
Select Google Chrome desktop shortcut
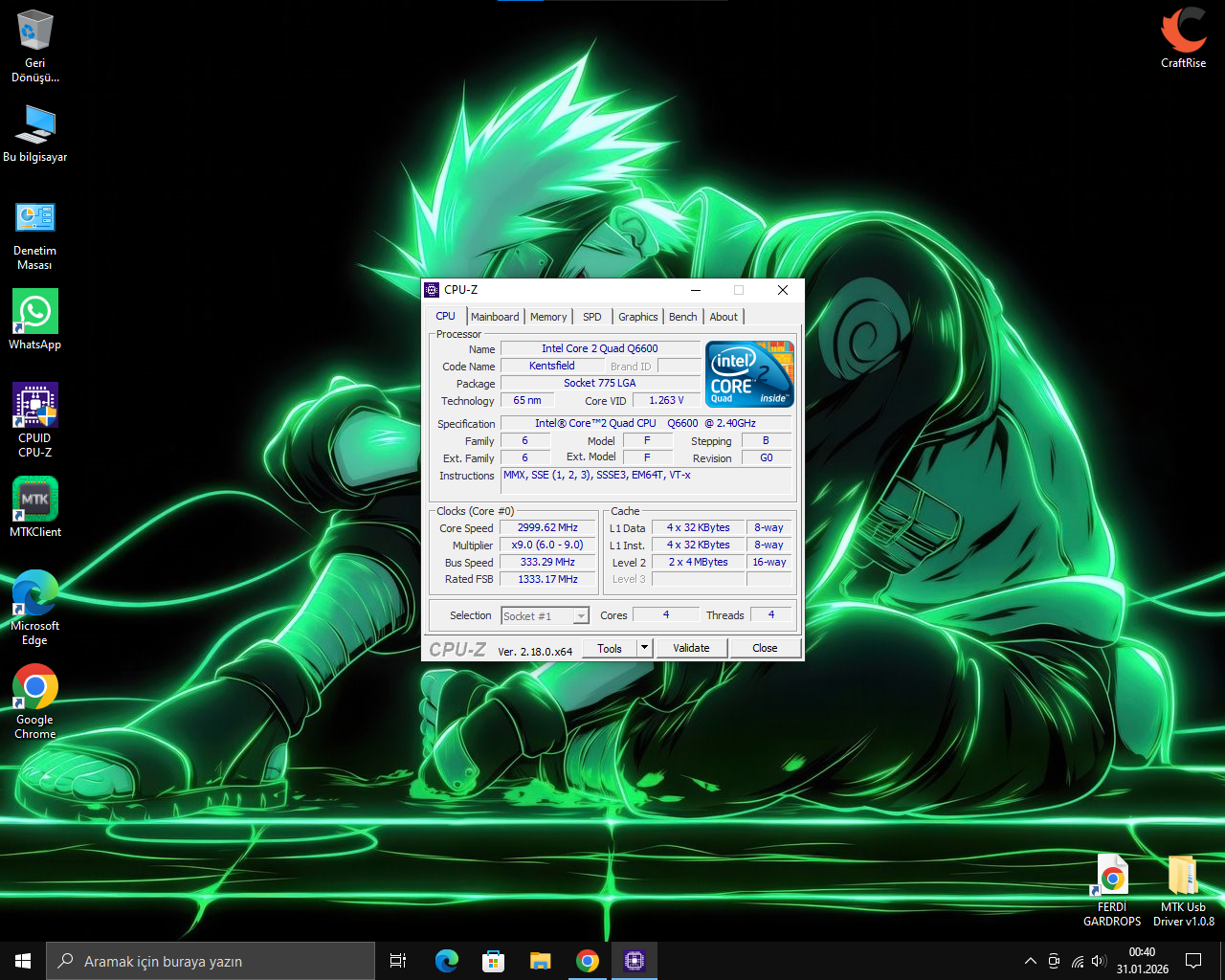point(35,702)
